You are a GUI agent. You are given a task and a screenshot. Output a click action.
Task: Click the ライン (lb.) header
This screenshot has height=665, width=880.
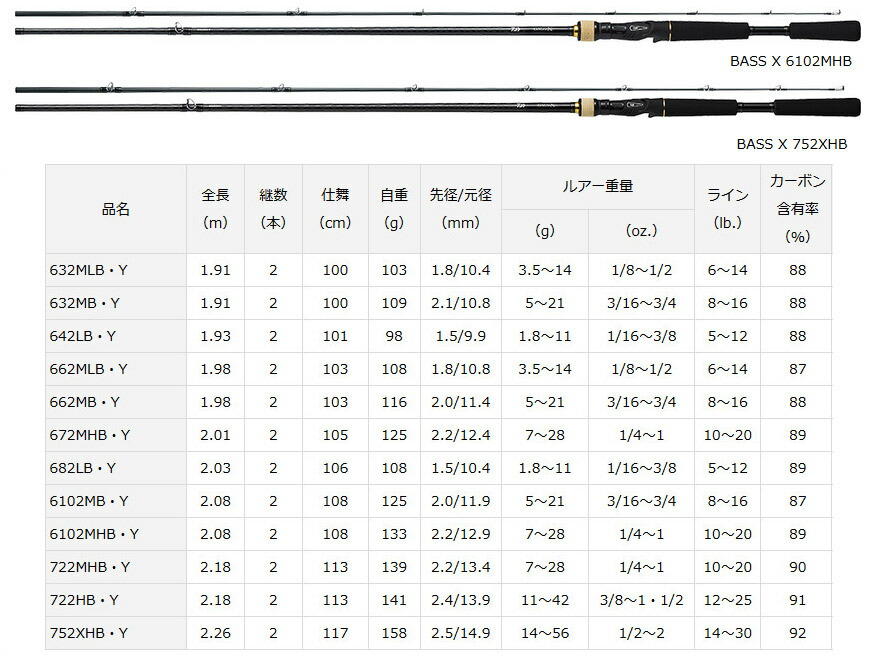[x=727, y=209]
